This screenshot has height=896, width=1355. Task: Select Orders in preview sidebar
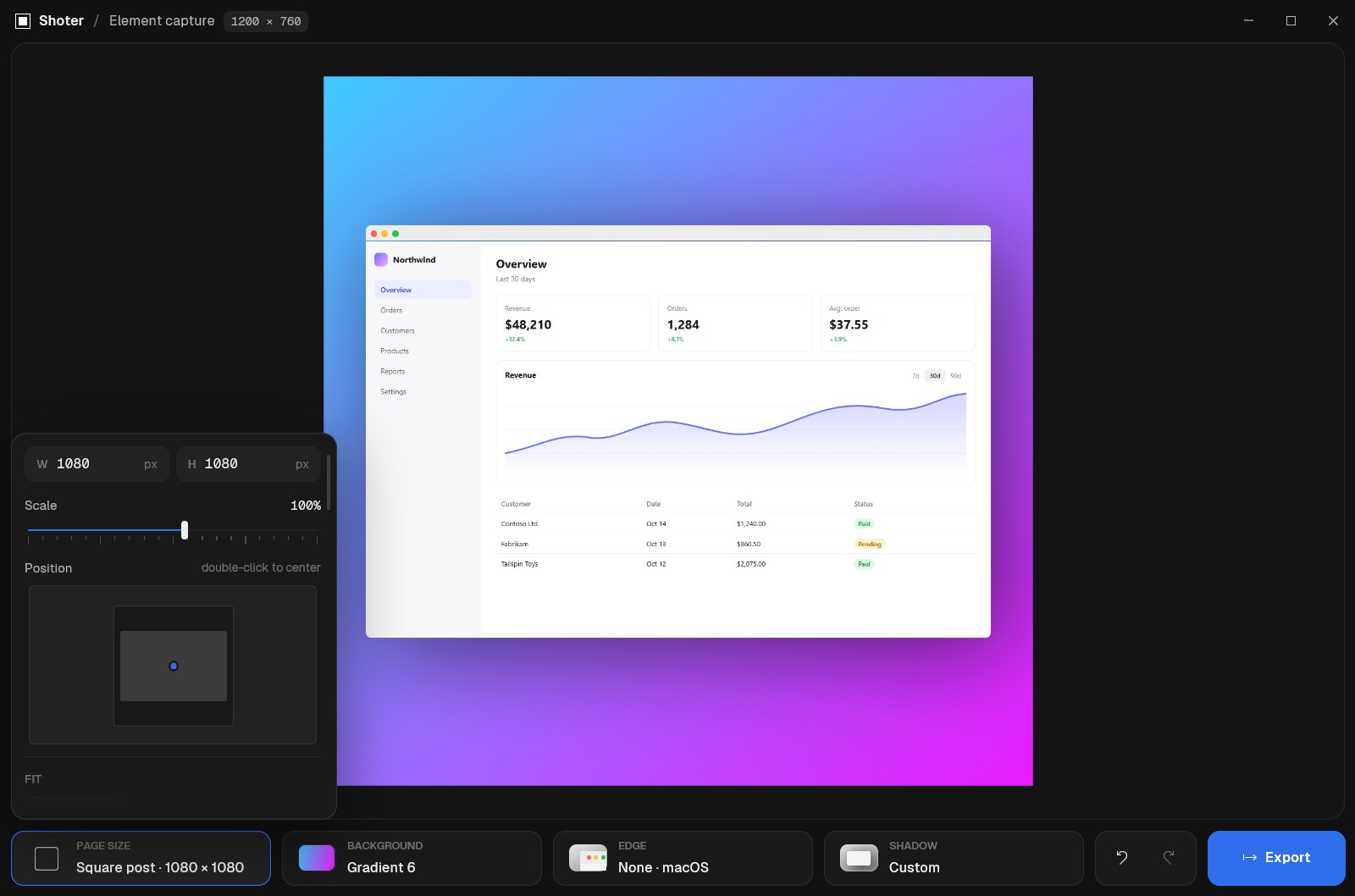pos(391,310)
